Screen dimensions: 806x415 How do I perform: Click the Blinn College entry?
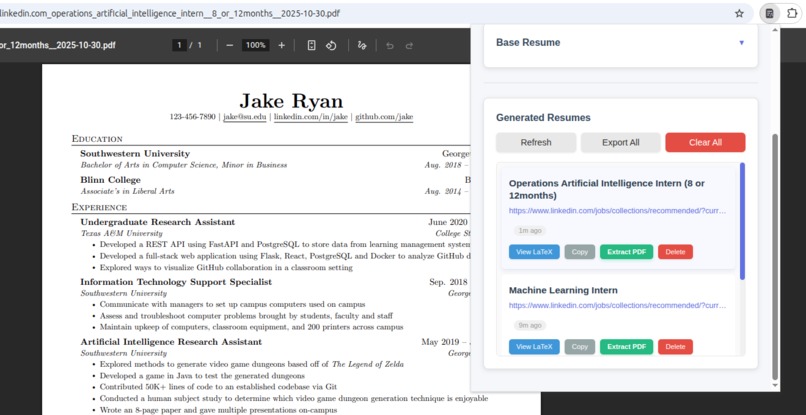point(110,180)
